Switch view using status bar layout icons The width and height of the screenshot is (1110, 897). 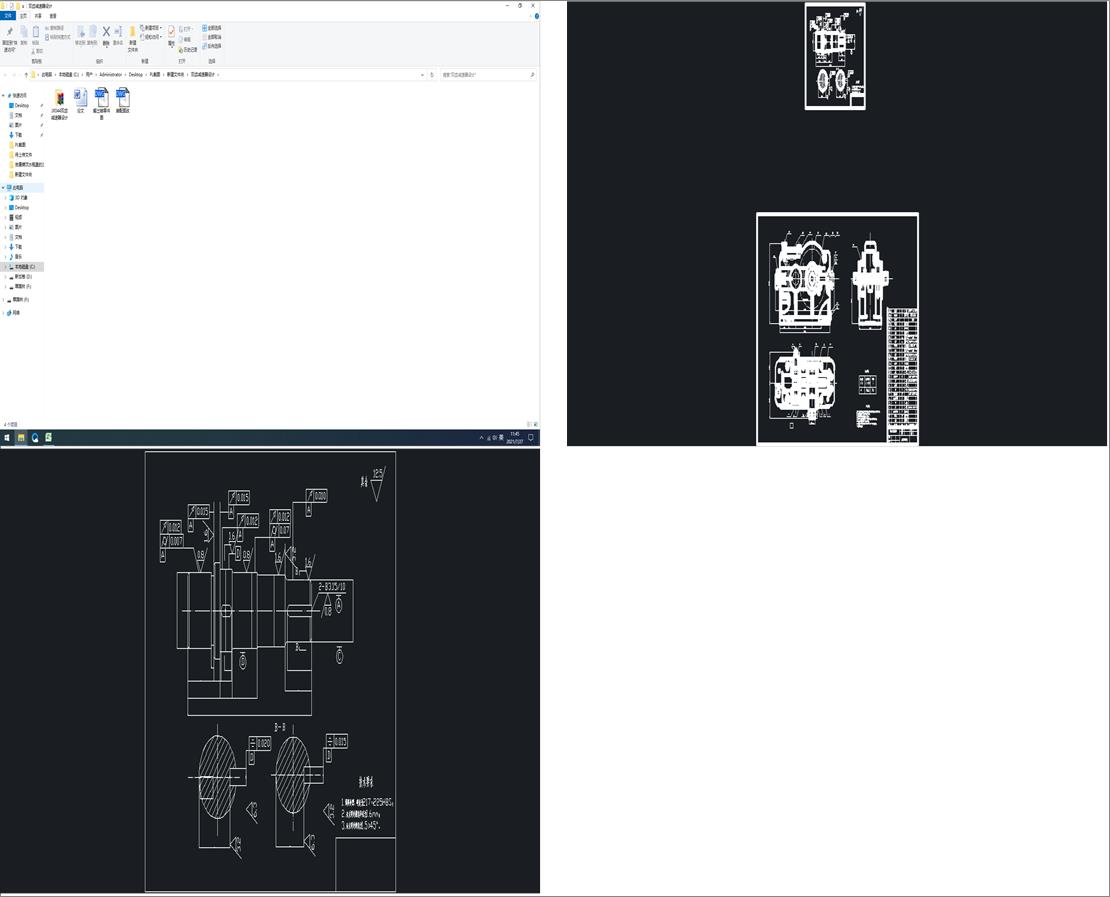[x=531, y=424]
